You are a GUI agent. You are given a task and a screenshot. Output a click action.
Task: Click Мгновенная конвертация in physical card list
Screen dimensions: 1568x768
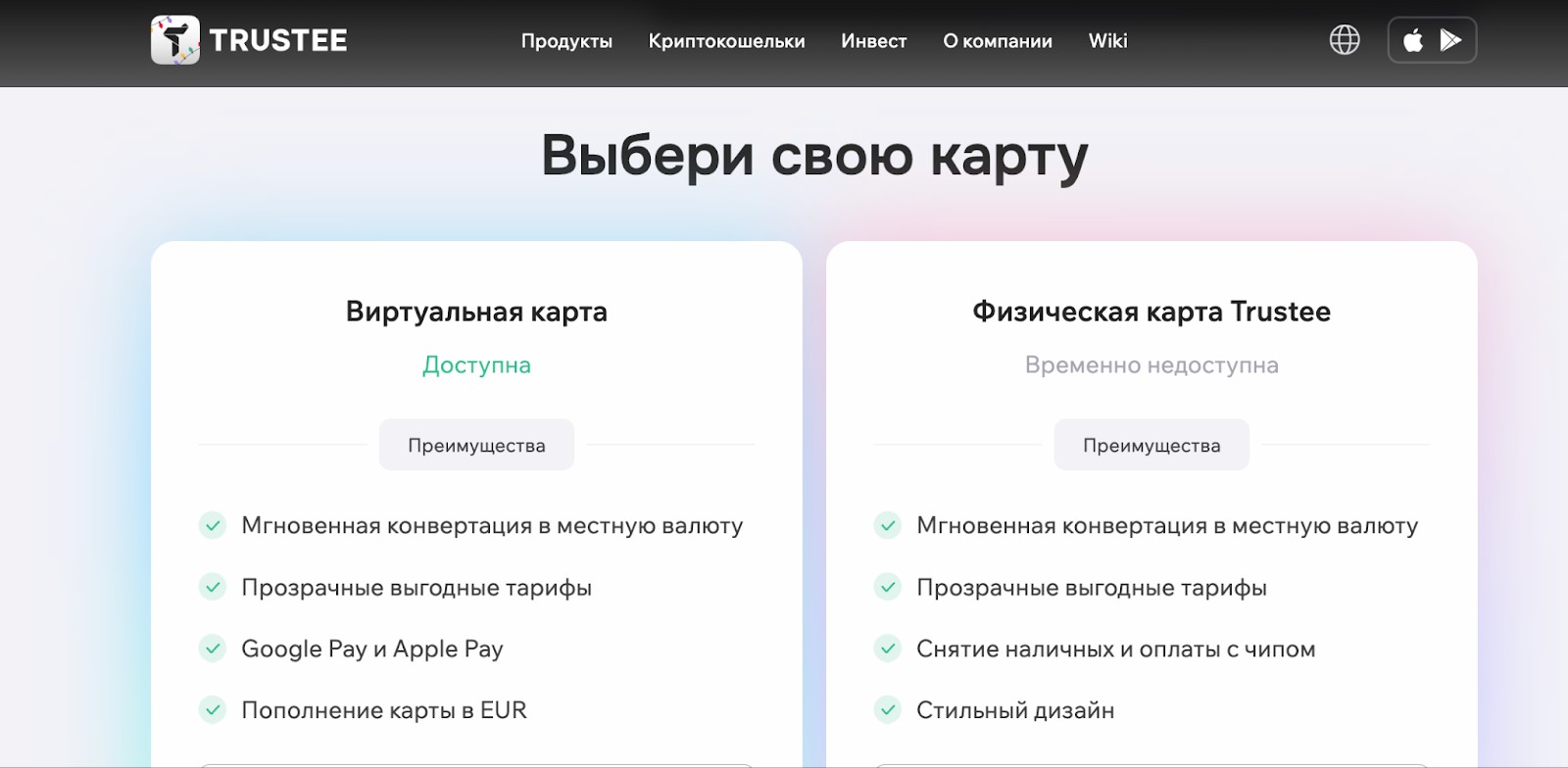(1167, 526)
